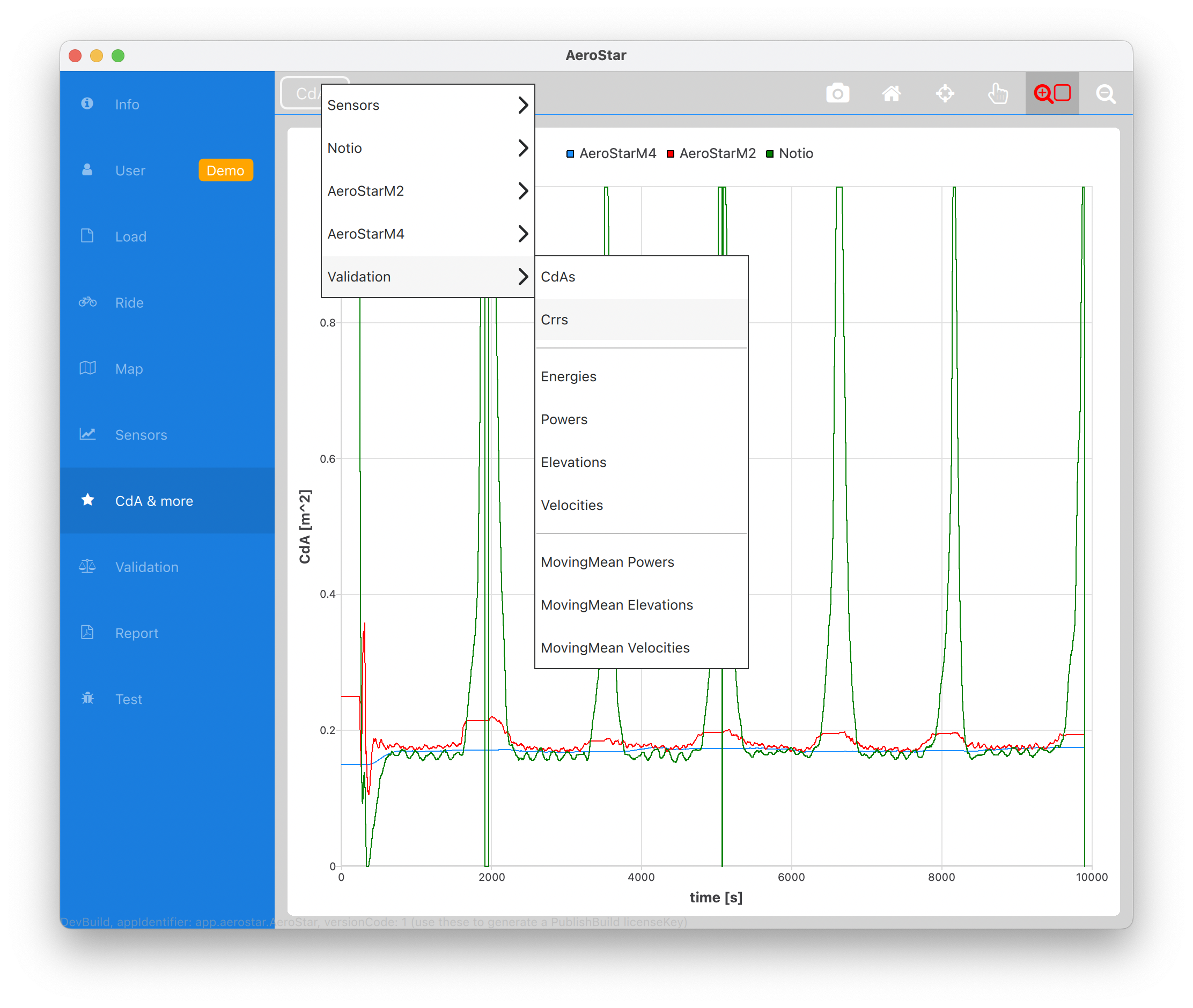Toggle AeroStarM4 series in legend
The image size is (1193, 1008).
coord(617,153)
